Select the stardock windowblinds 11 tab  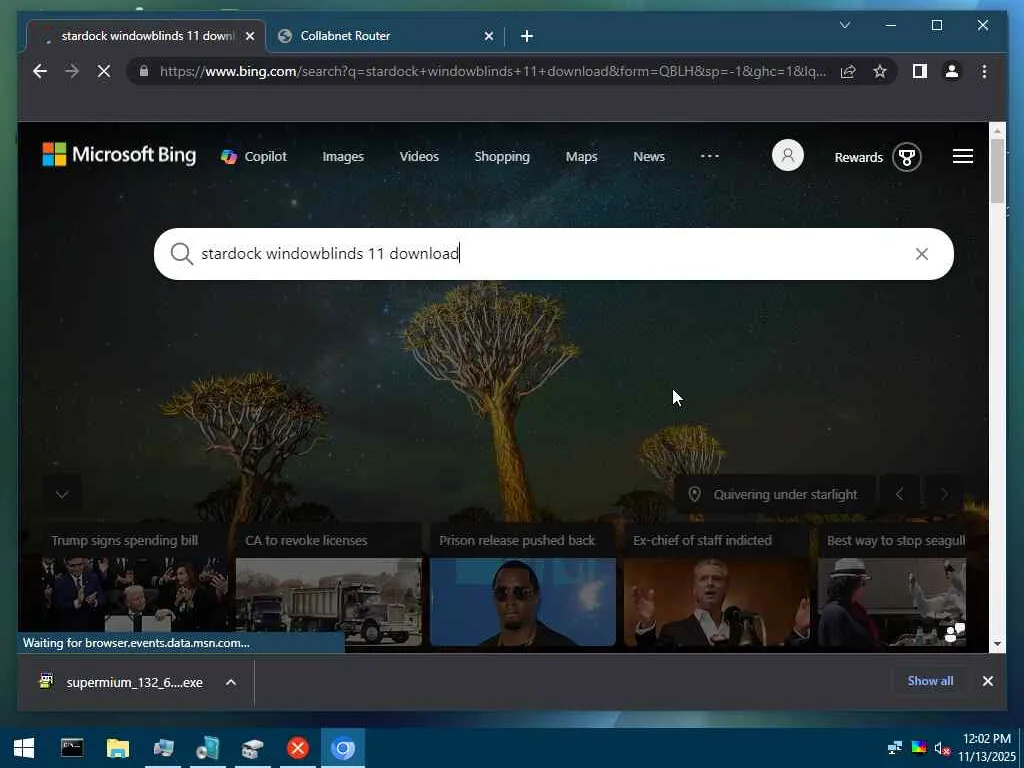(145, 36)
